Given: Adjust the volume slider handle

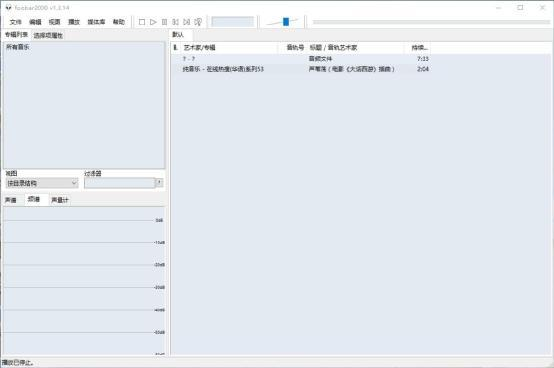Looking at the screenshot, I should (x=286, y=22).
